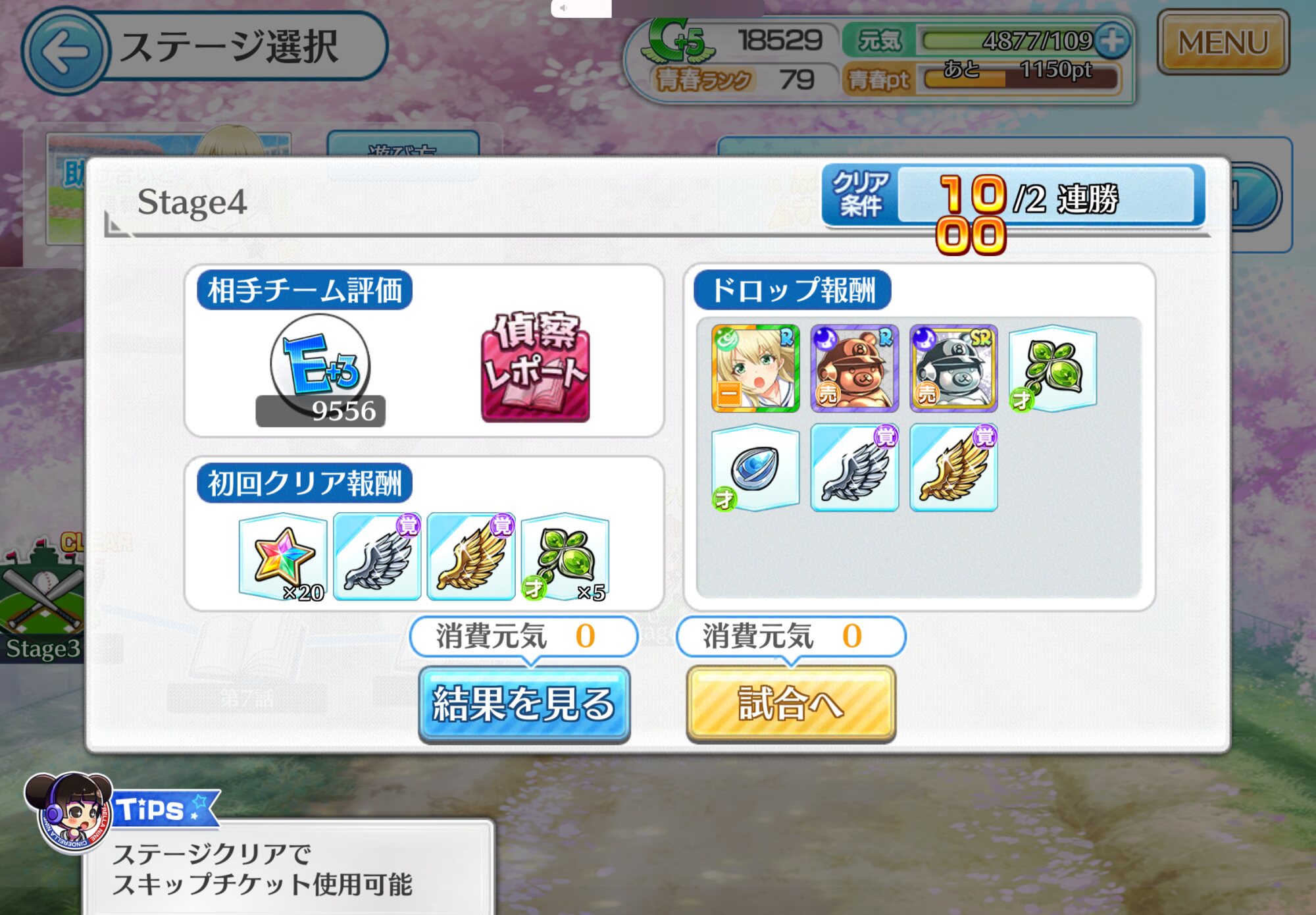The image size is (1316, 915).
Task: Tap the golden wing first-clear reward
Action: pyautogui.click(x=471, y=557)
